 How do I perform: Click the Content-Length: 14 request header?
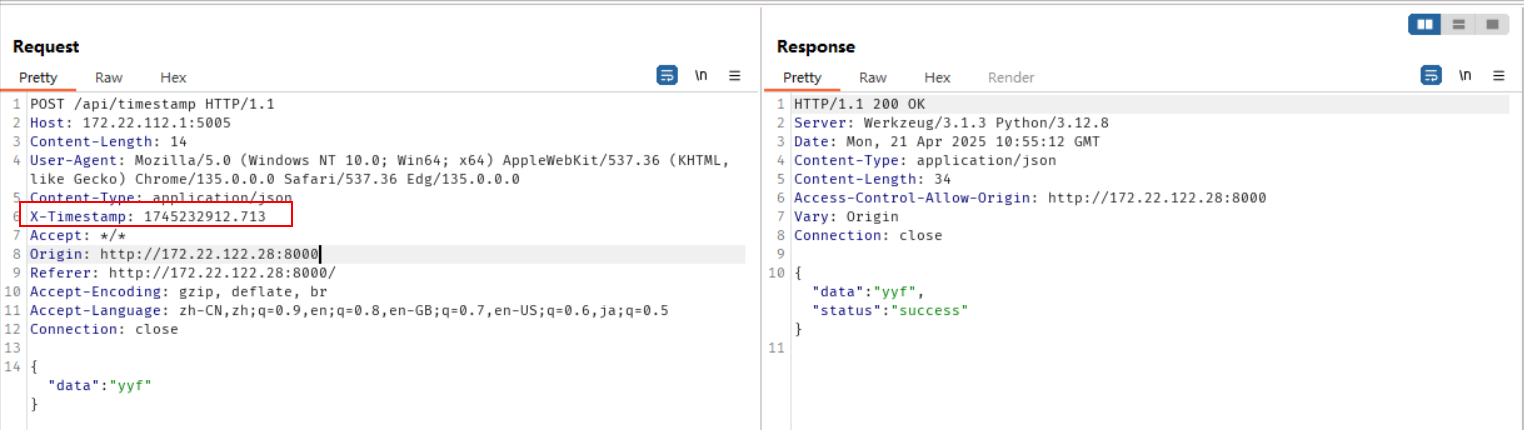[x=108, y=141]
